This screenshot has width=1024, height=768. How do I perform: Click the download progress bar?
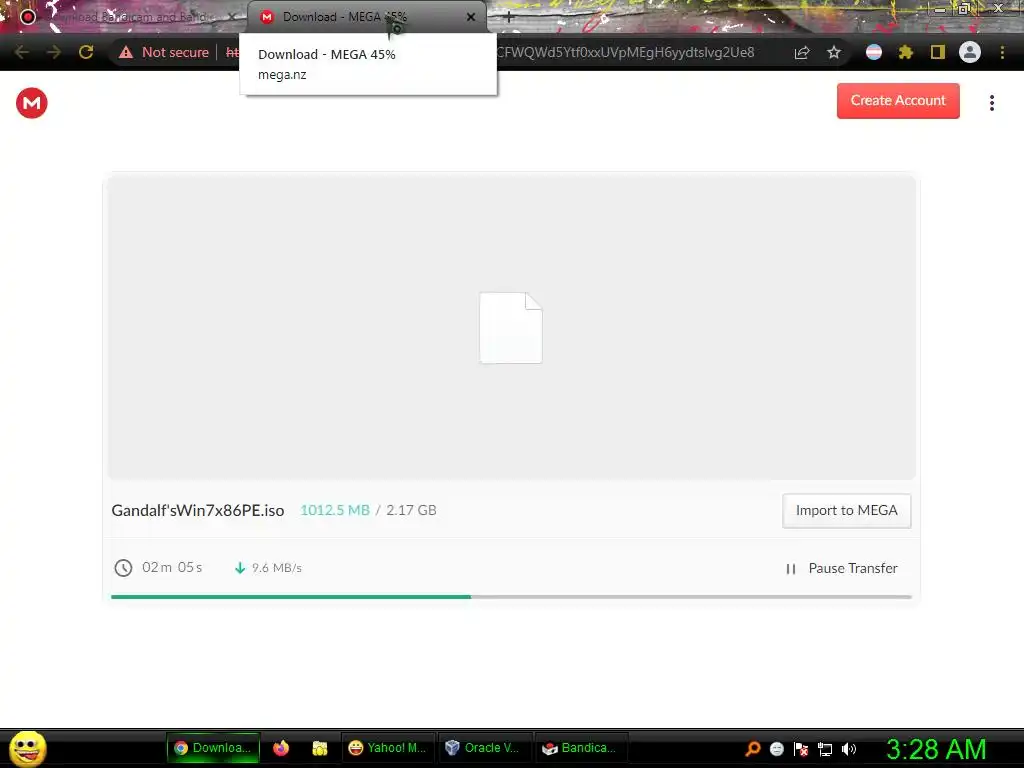coord(511,596)
